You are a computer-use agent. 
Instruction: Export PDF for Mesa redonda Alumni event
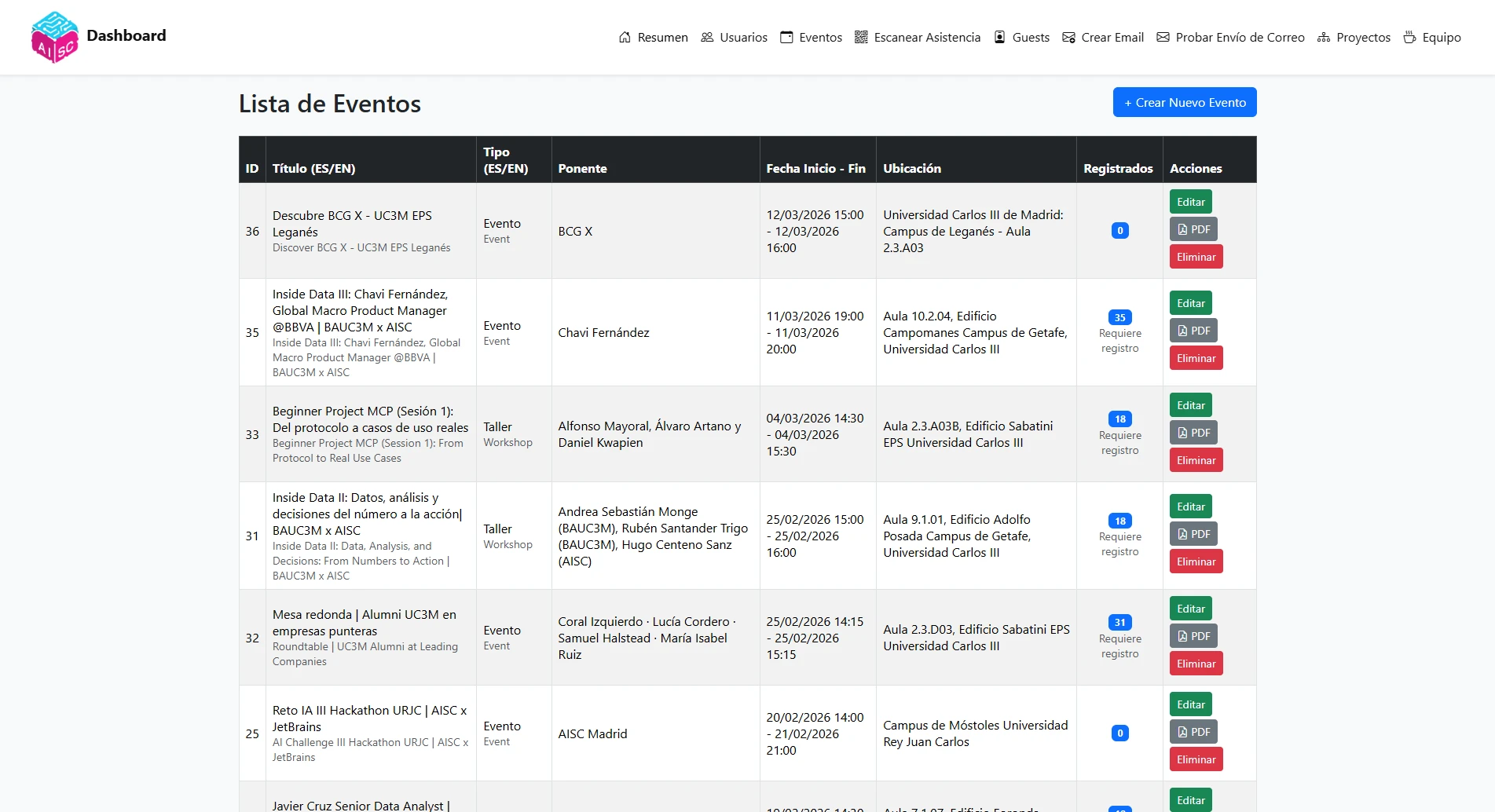[x=1193, y=636]
